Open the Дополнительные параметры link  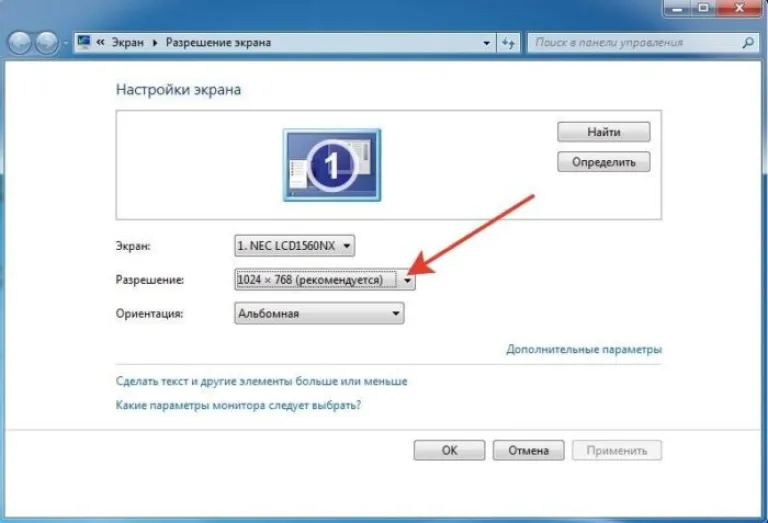(584, 350)
